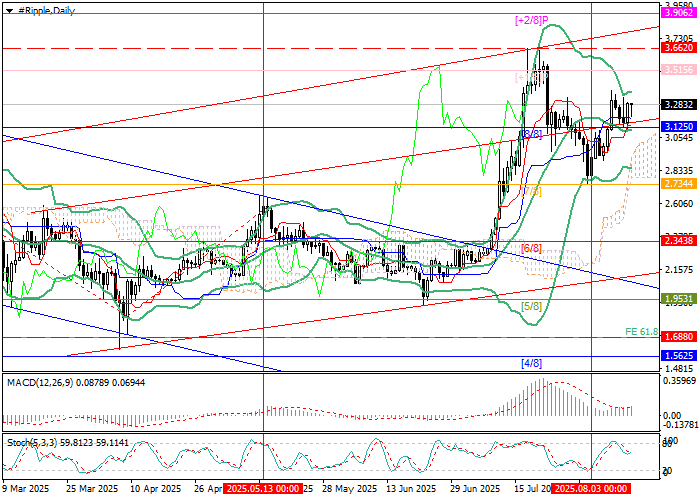Select the [5/8] Murrey level label

tap(532, 306)
